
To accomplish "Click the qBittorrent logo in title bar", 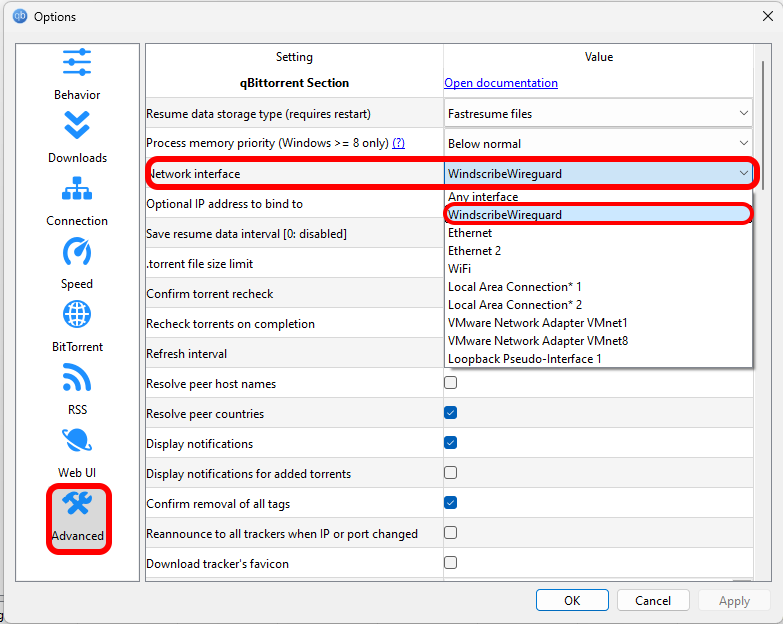I will click(20, 16).
